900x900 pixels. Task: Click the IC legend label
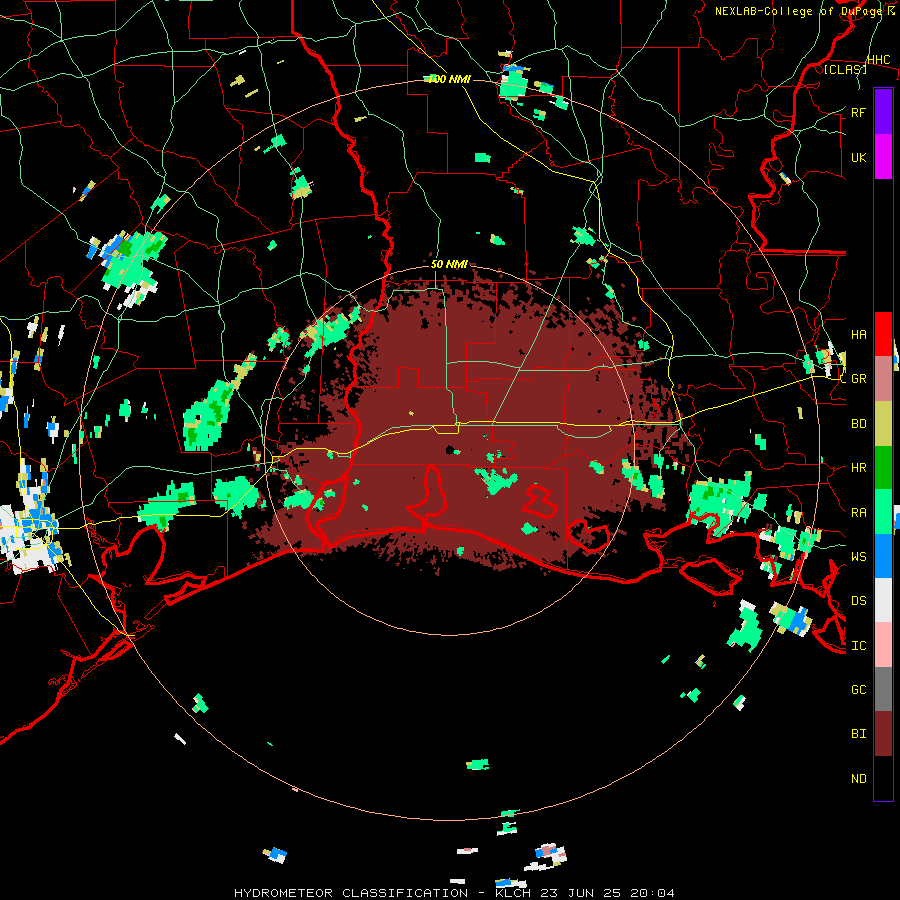point(858,646)
